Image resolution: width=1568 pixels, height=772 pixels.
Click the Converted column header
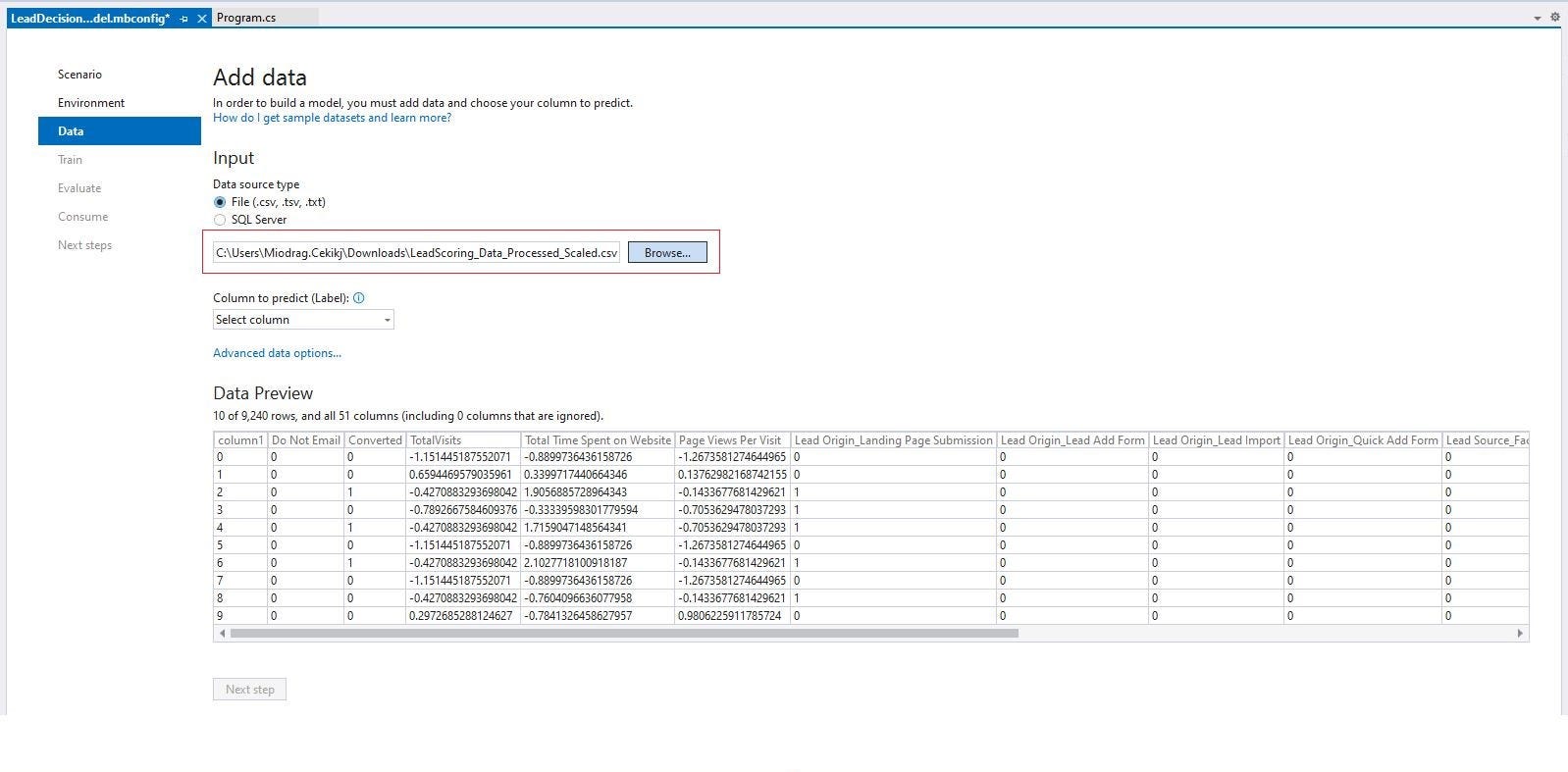[375, 440]
